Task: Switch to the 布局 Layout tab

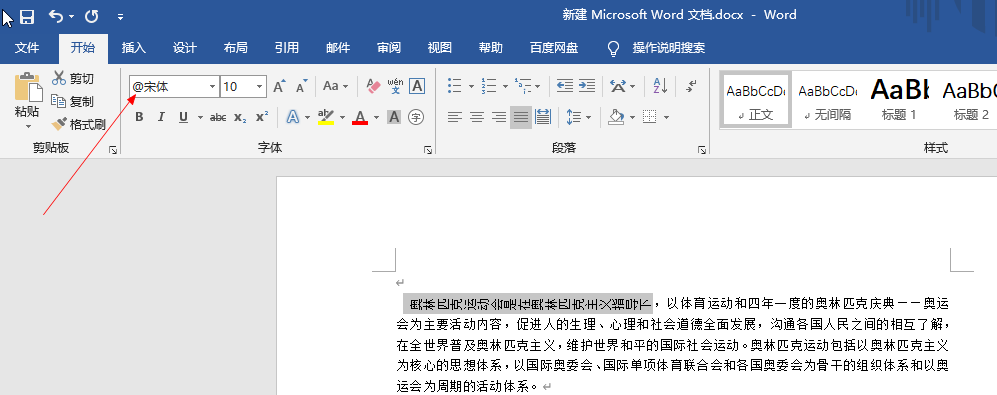Action: (x=236, y=48)
